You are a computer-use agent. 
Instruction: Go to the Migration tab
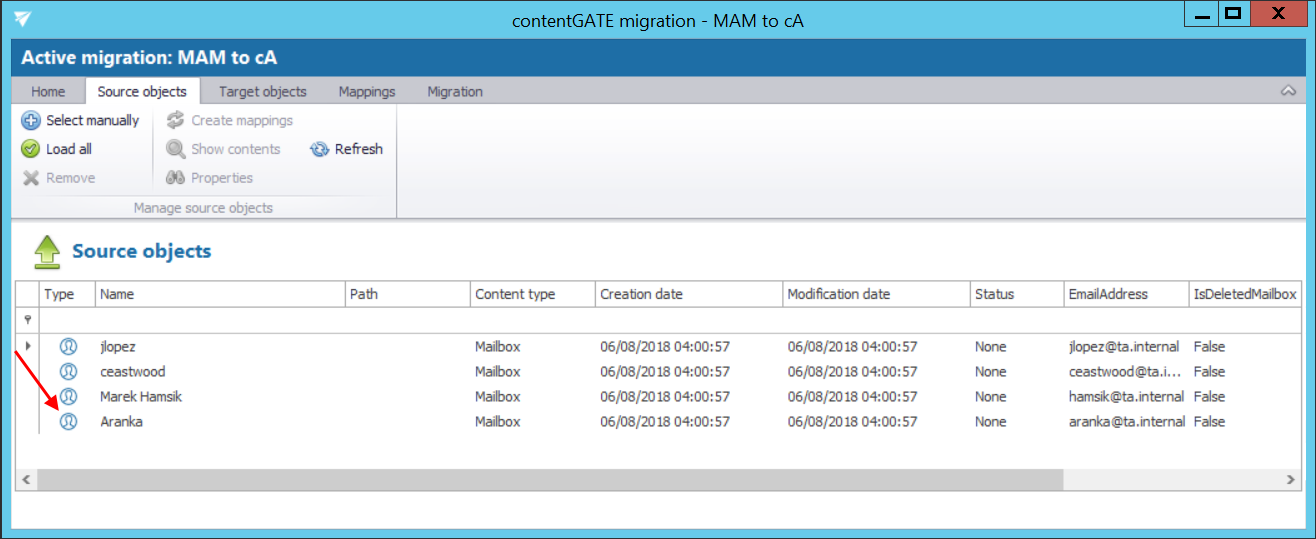pyautogui.click(x=455, y=91)
